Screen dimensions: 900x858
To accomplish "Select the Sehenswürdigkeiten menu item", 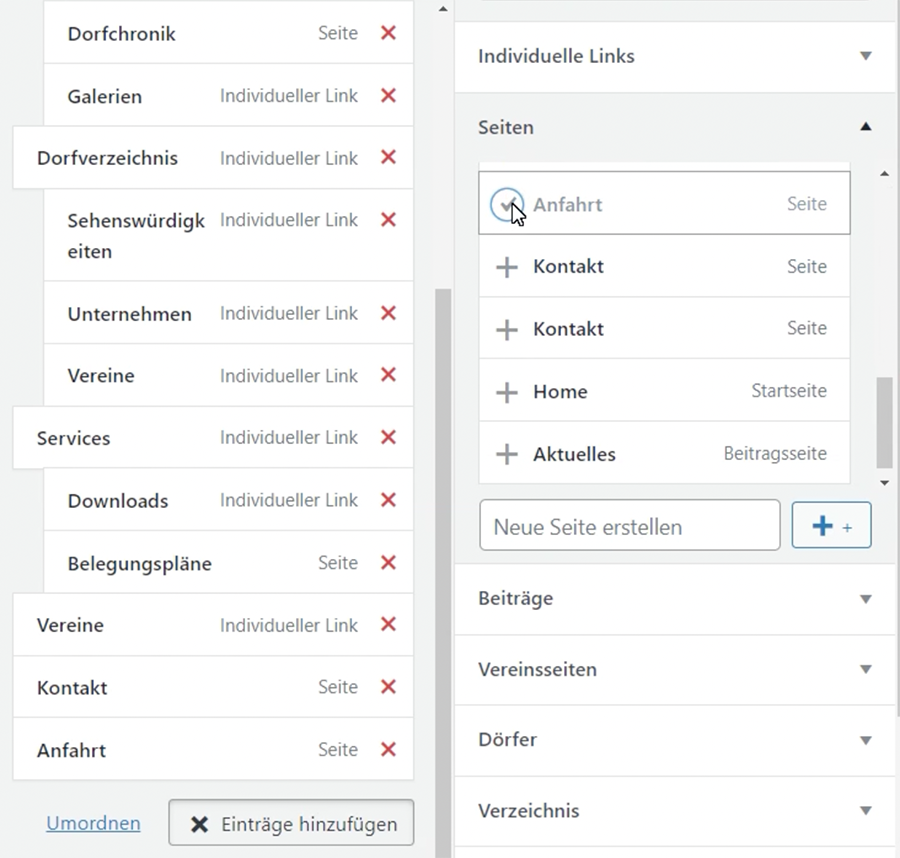I will pos(135,235).
